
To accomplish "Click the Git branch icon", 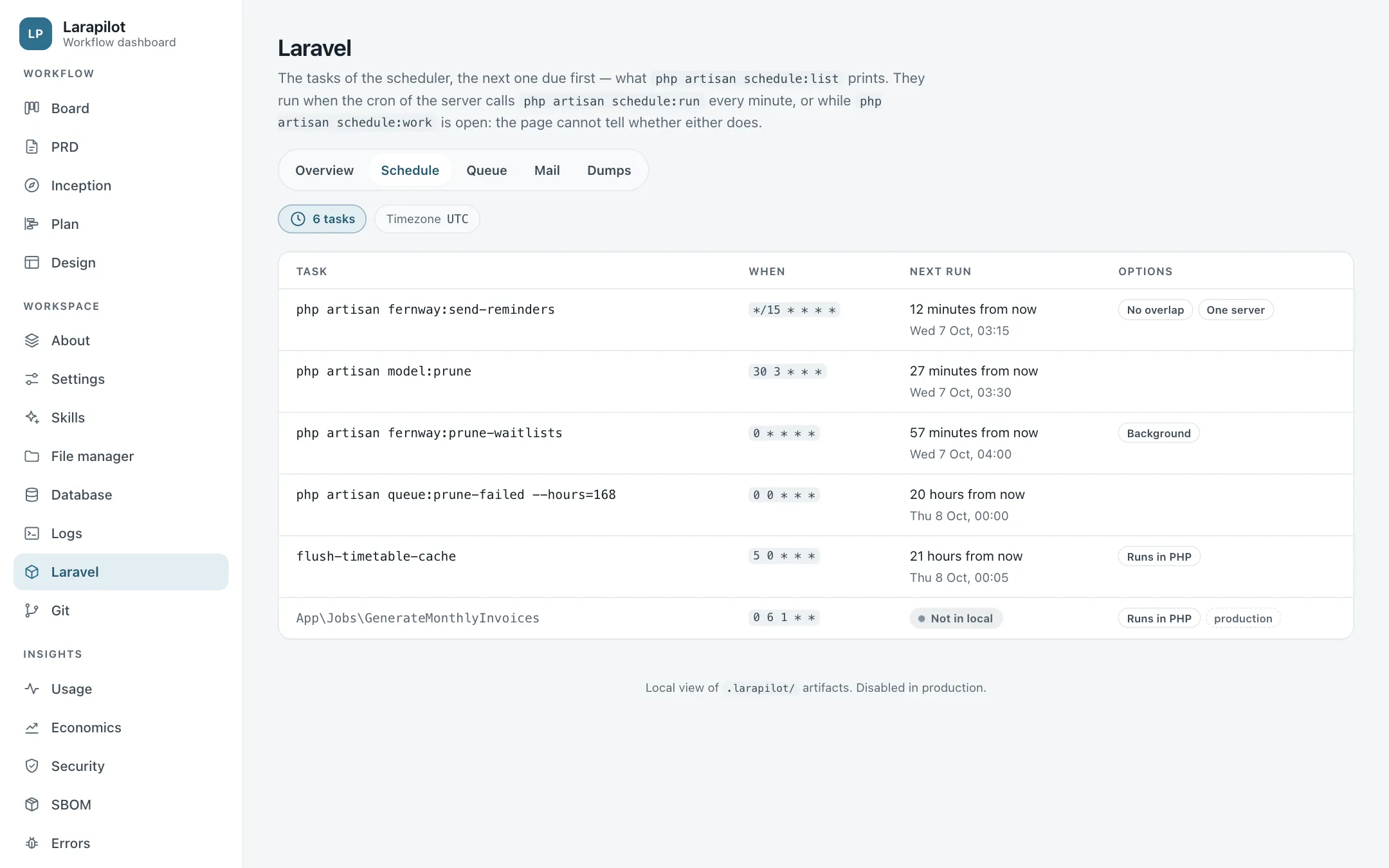I will coord(32,610).
